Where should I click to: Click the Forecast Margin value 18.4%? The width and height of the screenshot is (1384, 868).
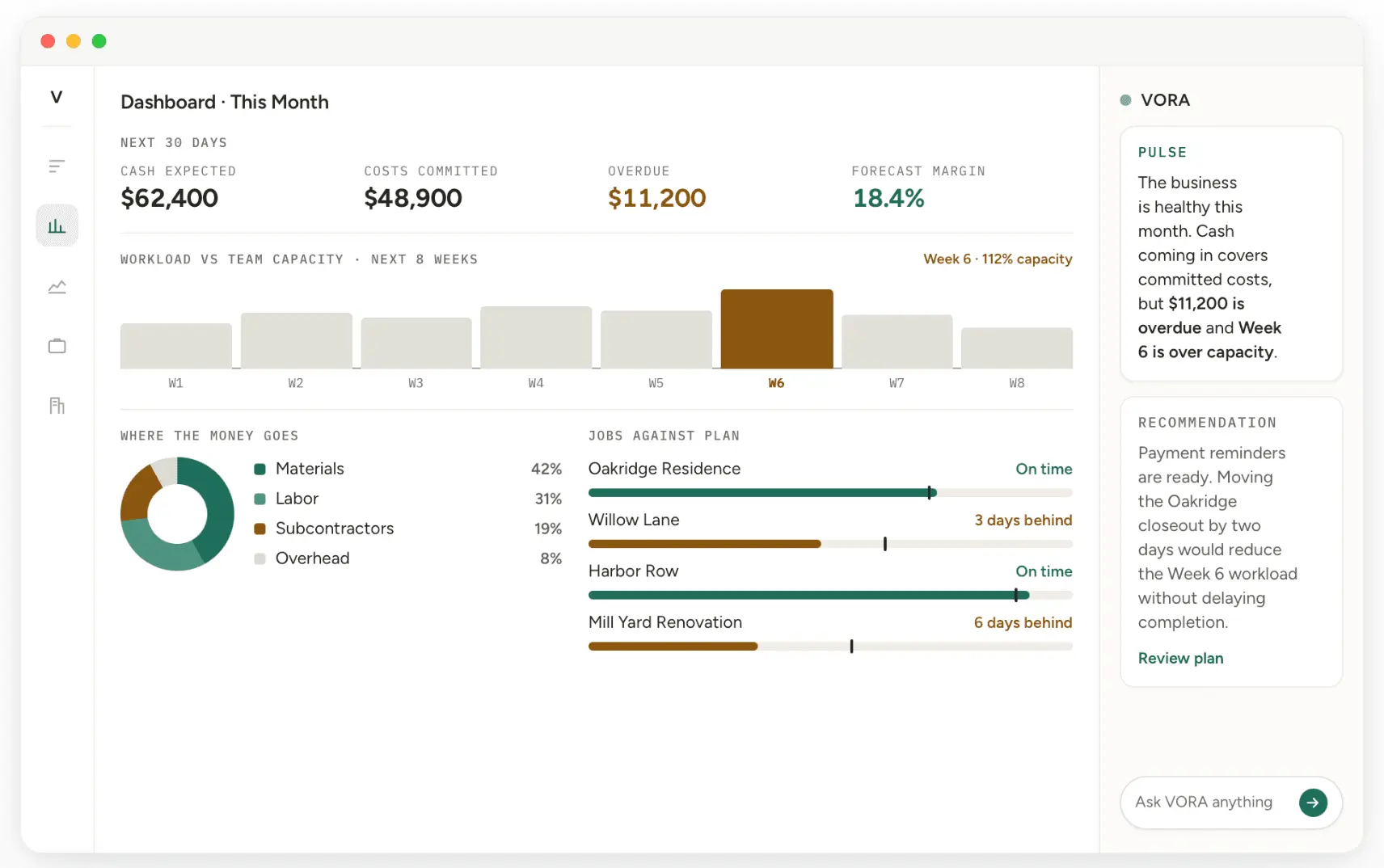(x=888, y=198)
